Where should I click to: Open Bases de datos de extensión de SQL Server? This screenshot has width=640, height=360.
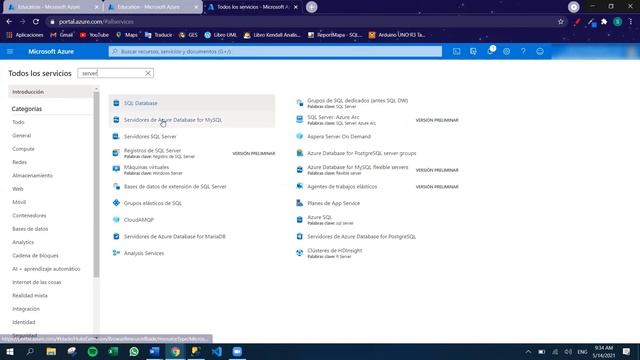[175, 187]
